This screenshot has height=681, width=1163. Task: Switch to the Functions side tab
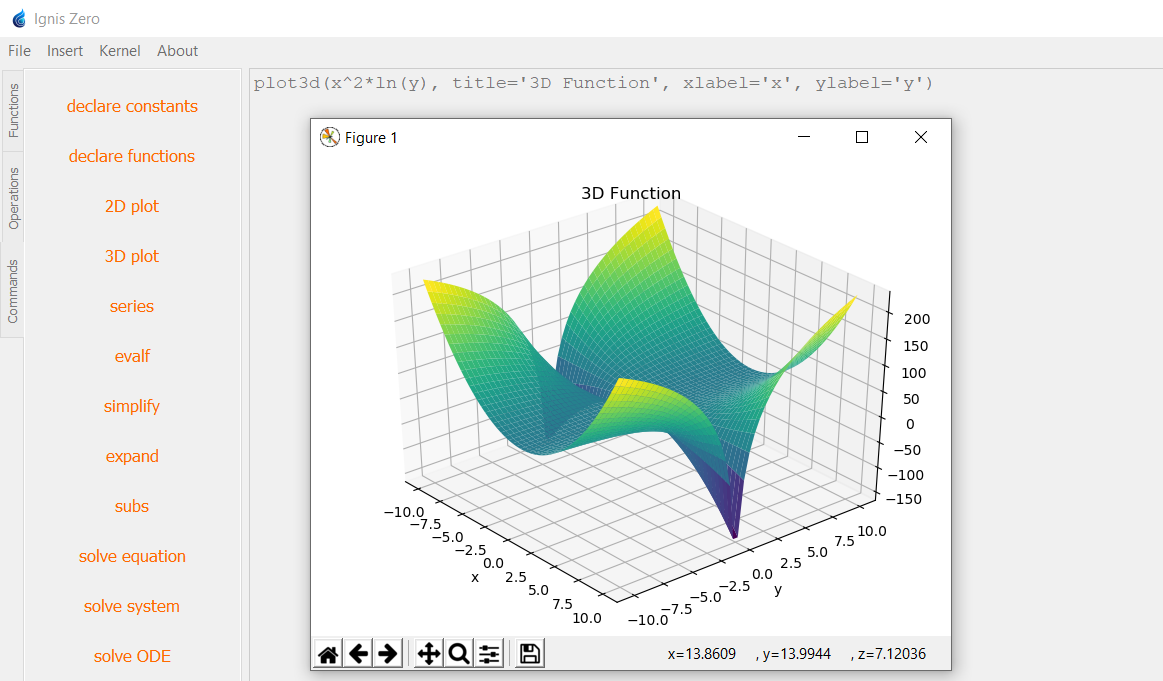pyautogui.click(x=13, y=110)
